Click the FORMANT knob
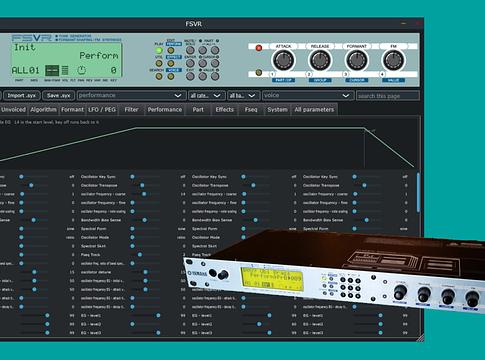 point(357,61)
